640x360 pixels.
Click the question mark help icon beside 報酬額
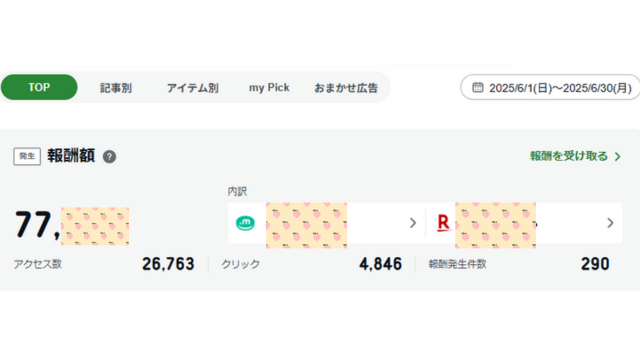click(109, 156)
